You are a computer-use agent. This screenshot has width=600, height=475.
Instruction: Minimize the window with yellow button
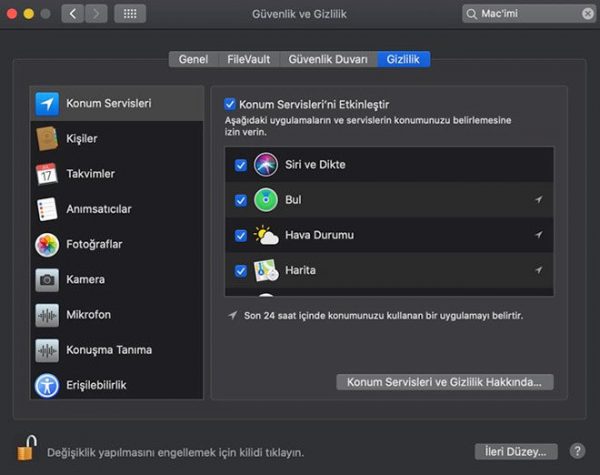point(29,14)
